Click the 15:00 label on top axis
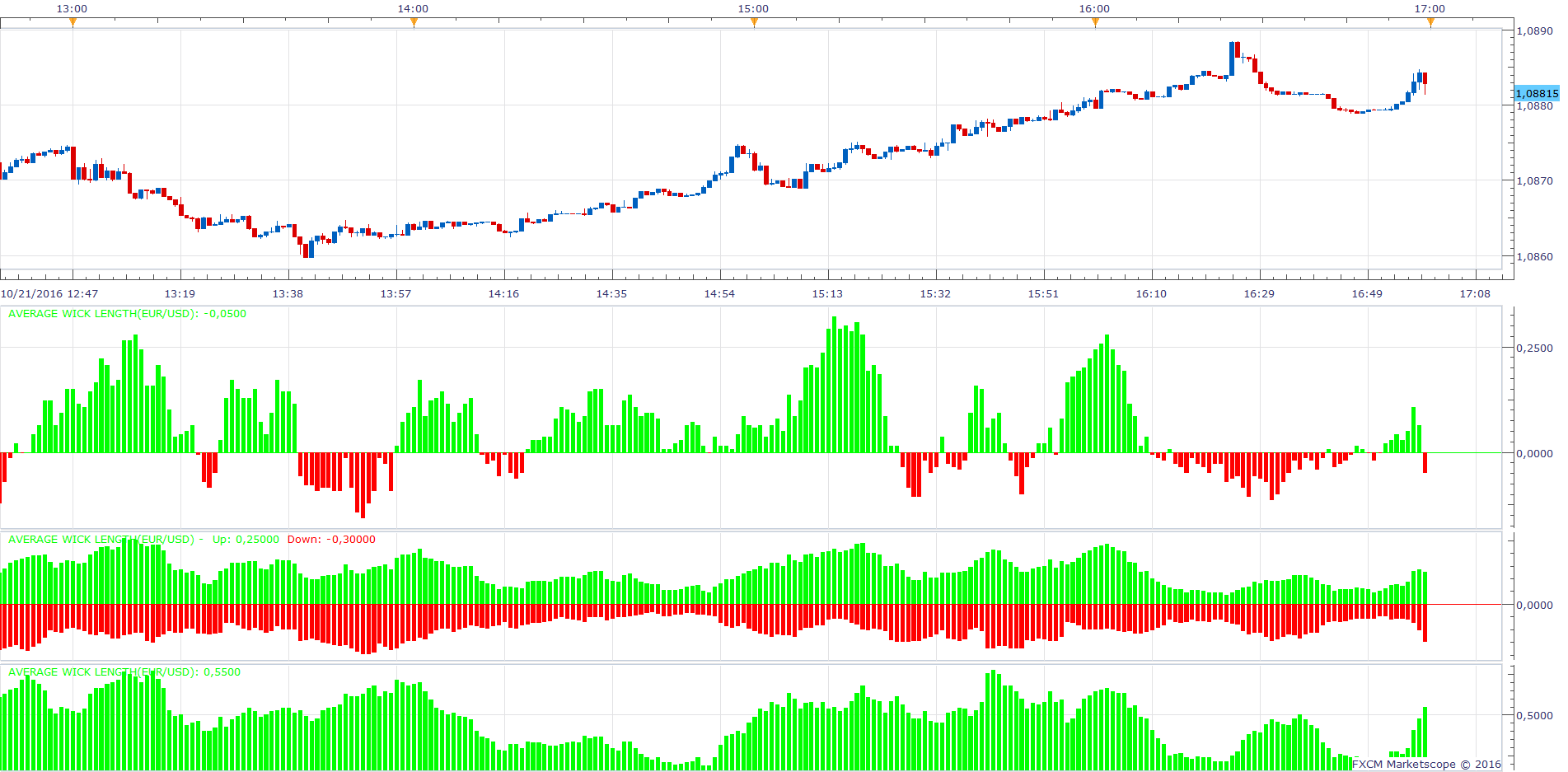Image resolution: width=1568 pixels, height=772 pixels. 753,9
